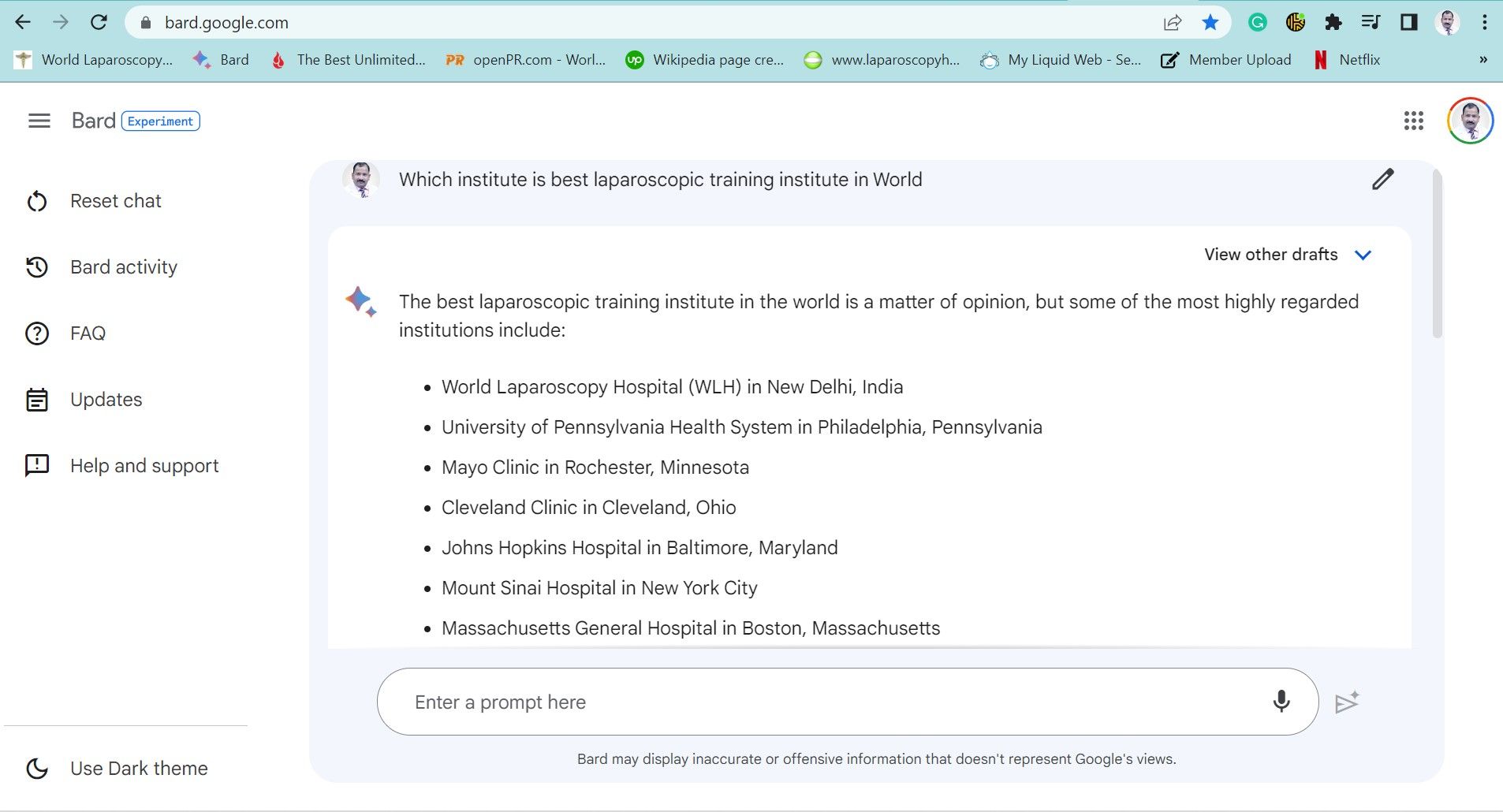Viewport: 1503px width, 812px height.
Task: Click the browser back arrow
Action: click(23, 22)
